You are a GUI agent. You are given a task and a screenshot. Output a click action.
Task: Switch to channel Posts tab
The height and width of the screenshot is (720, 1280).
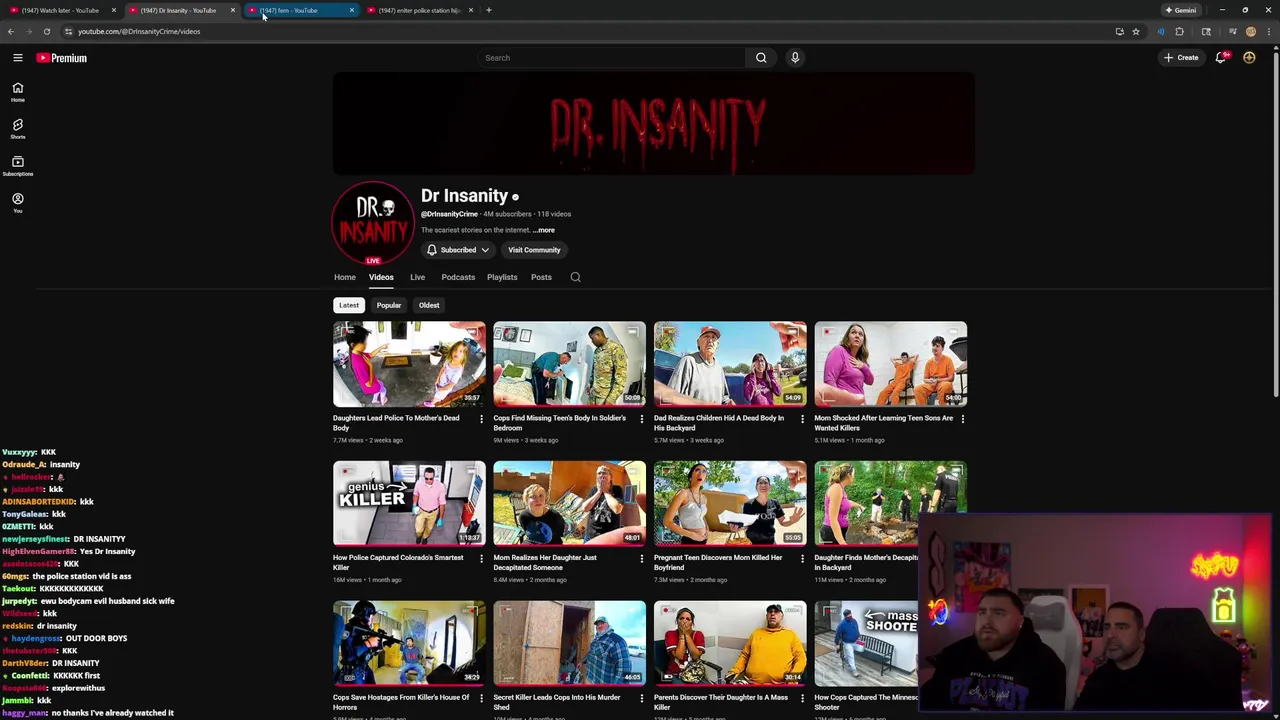pos(541,277)
